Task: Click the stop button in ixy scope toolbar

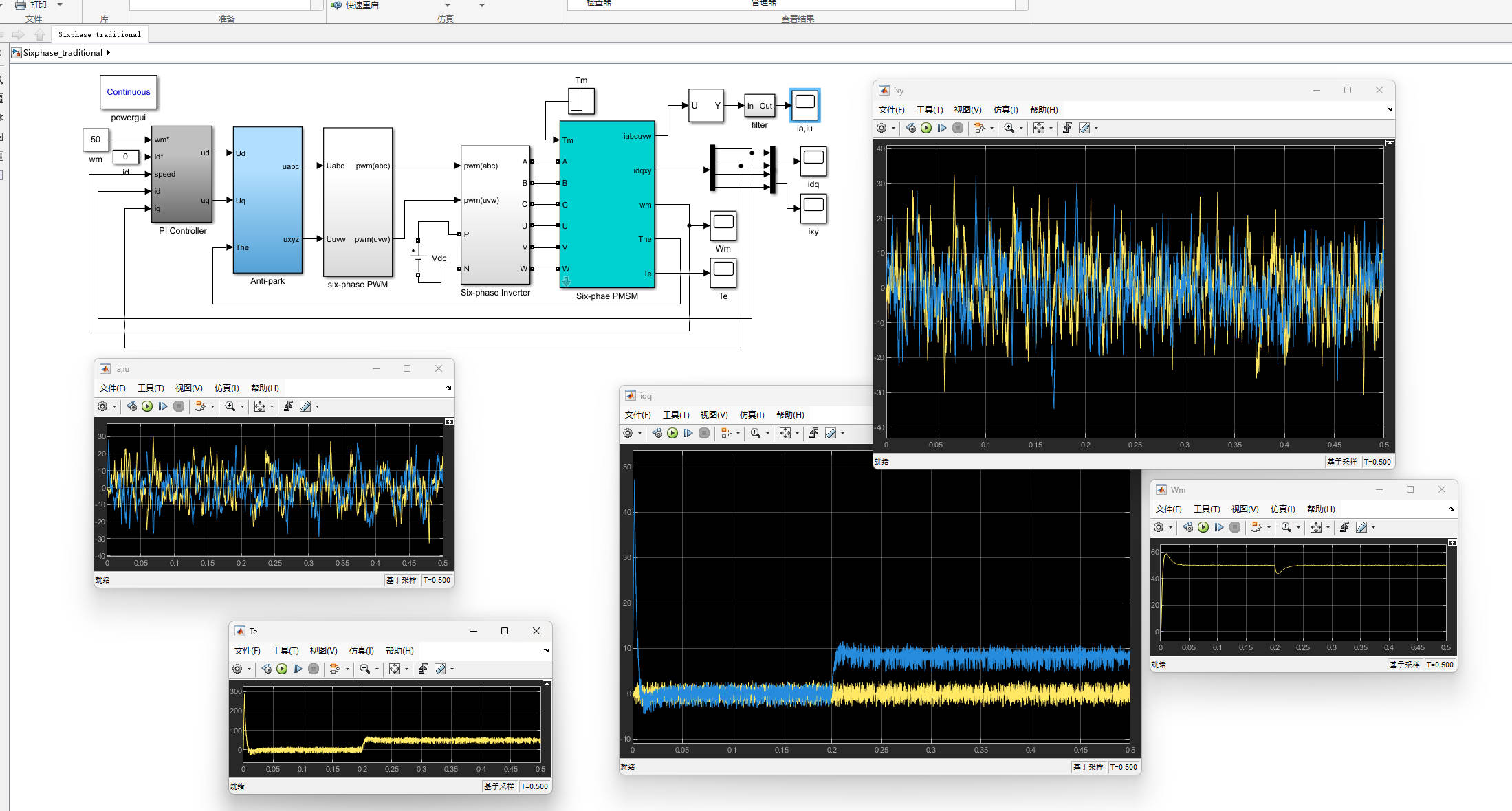Action: click(958, 128)
